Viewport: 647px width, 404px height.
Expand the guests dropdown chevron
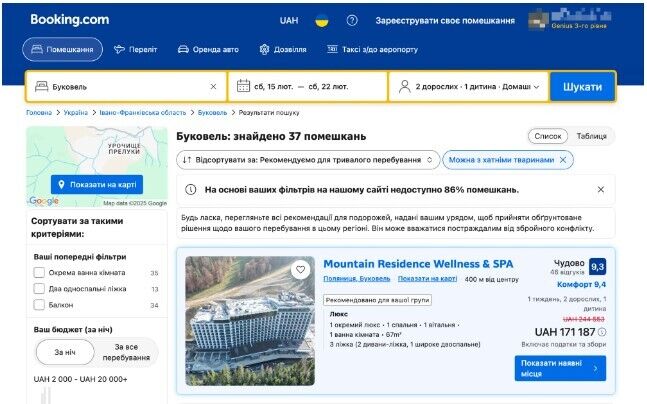[536, 87]
